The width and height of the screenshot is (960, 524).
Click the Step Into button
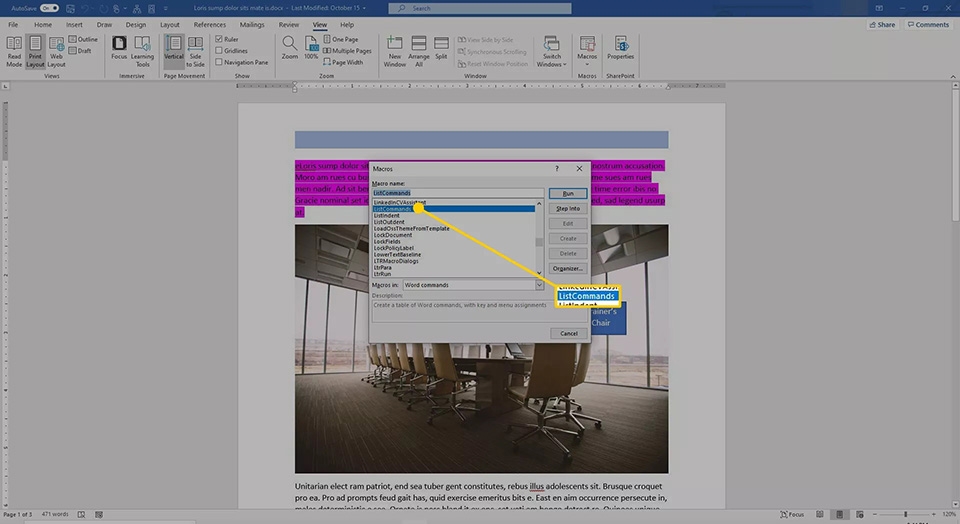click(x=568, y=209)
